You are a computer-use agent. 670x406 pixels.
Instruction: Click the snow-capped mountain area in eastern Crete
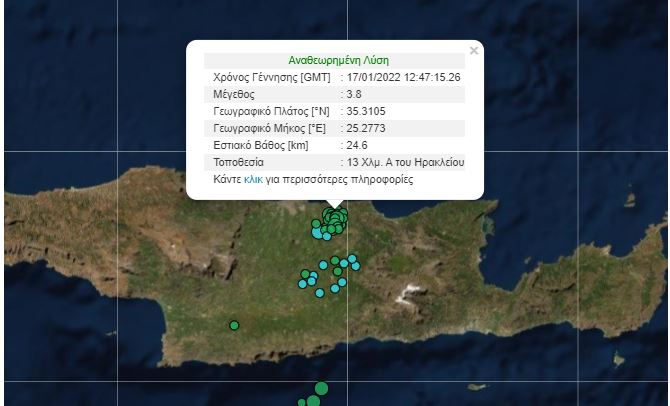pyautogui.click(x=410, y=294)
